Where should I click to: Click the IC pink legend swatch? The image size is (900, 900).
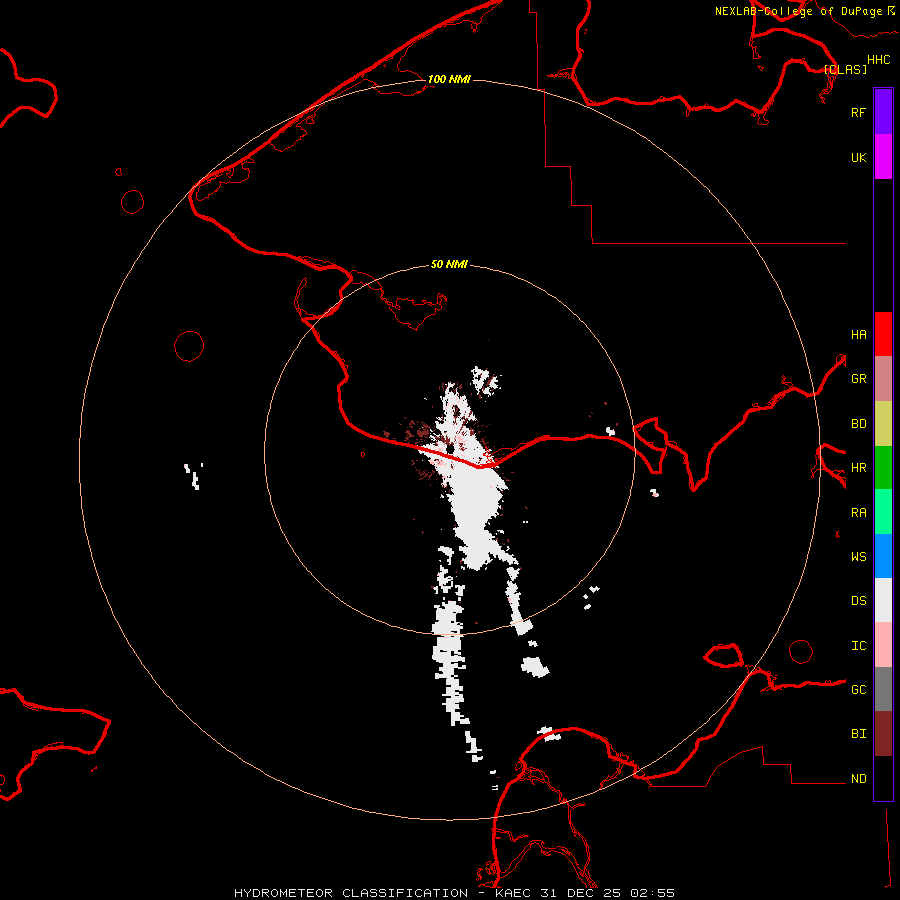[883, 645]
